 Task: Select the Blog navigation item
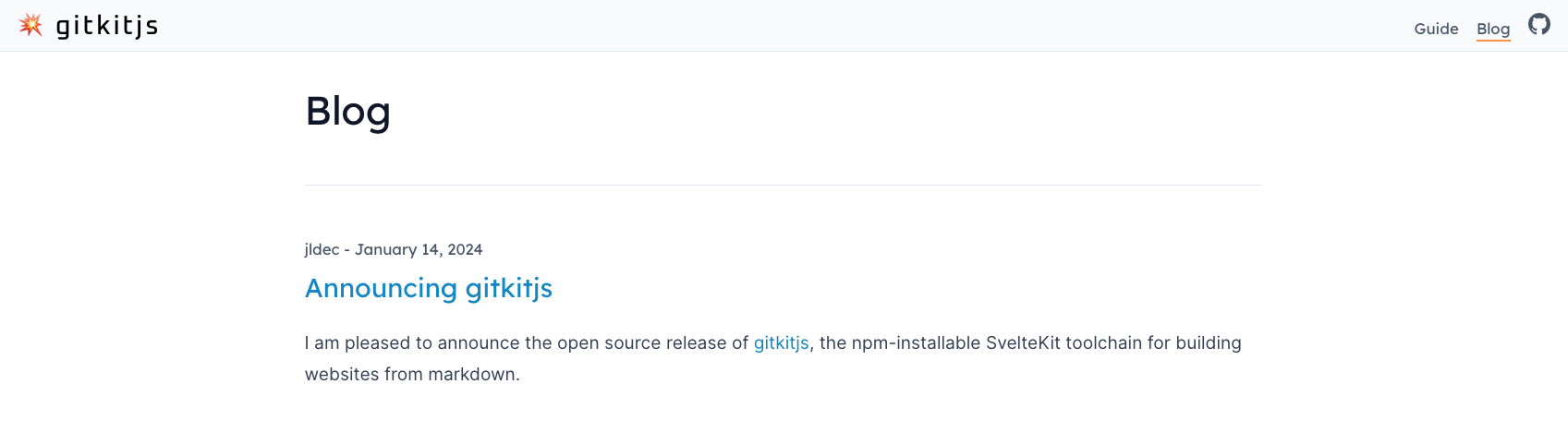(1493, 29)
